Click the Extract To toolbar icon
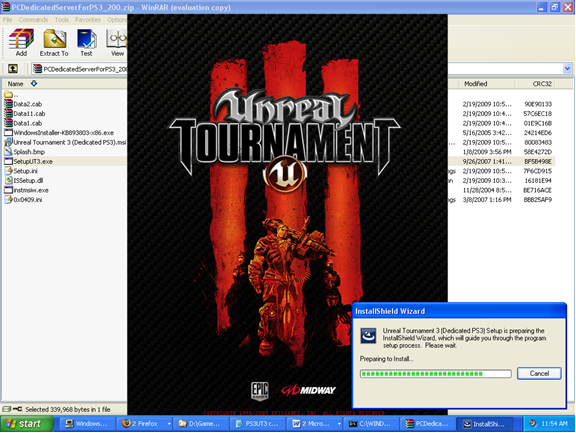Screen dimensions: 576x433 click(54, 42)
